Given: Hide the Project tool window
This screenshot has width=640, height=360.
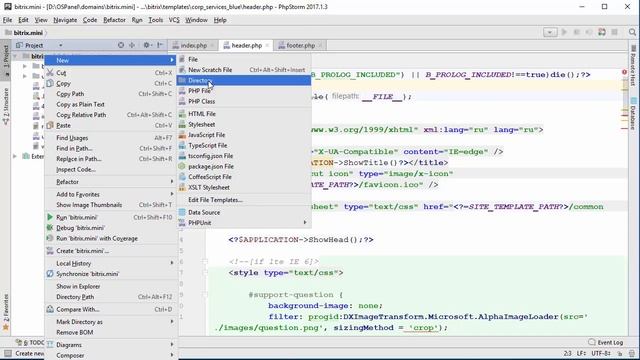Looking at the screenshot, I should [x=160, y=45].
